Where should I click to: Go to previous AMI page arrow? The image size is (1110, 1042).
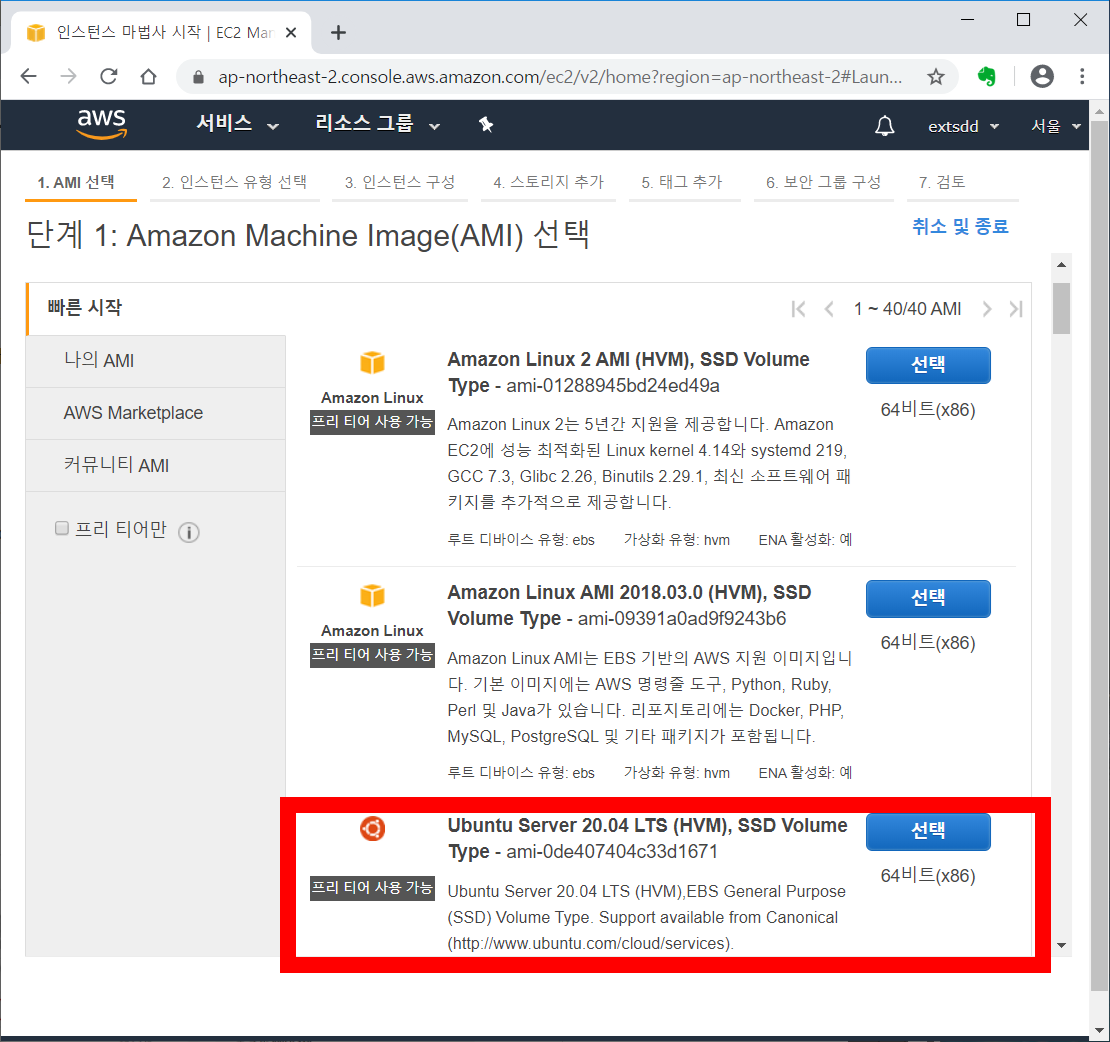coord(829,309)
